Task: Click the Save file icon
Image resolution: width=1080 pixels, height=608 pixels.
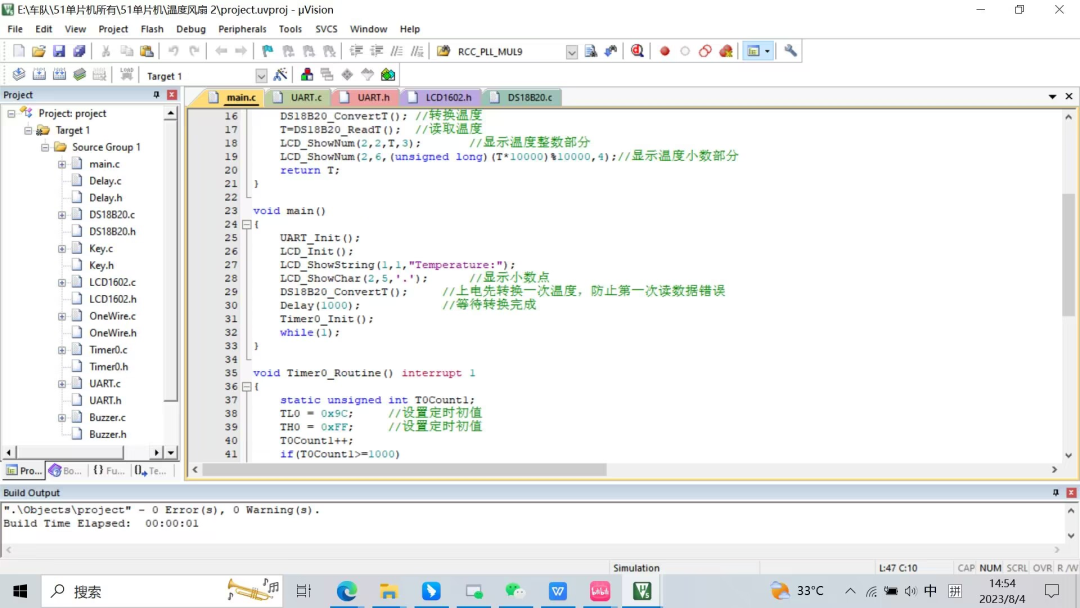Action: coord(59,51)
